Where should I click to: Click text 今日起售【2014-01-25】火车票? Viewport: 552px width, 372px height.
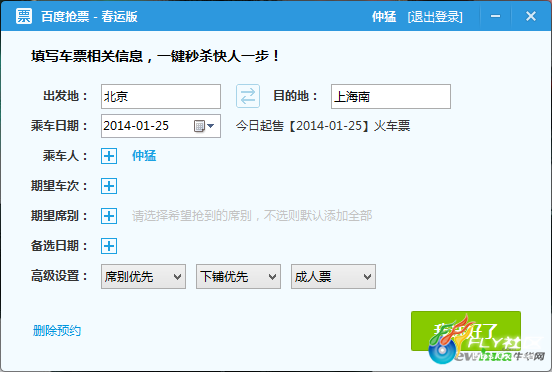tap(323, 126)
